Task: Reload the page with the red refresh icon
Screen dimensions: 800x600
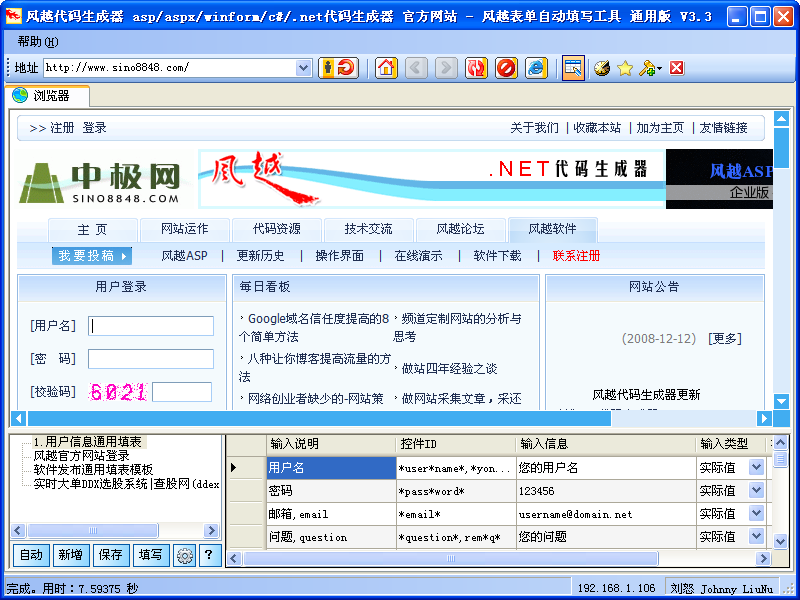Action: (476, 68)
